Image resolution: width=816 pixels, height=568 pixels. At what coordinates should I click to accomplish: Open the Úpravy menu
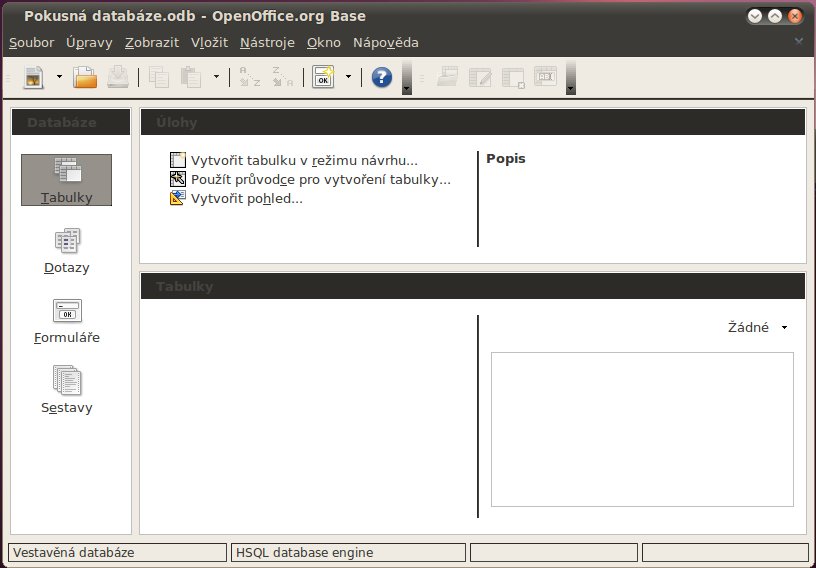point(89,43)
